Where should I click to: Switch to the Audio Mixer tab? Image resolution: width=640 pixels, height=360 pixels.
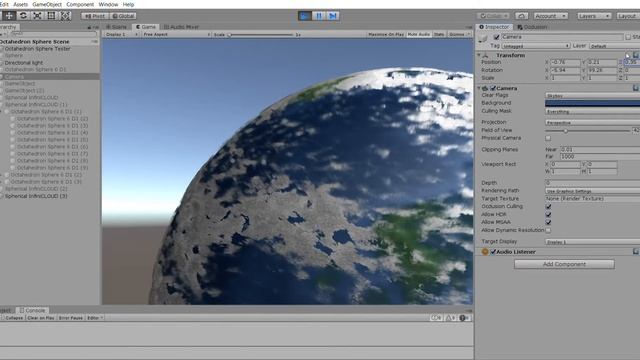181,27
